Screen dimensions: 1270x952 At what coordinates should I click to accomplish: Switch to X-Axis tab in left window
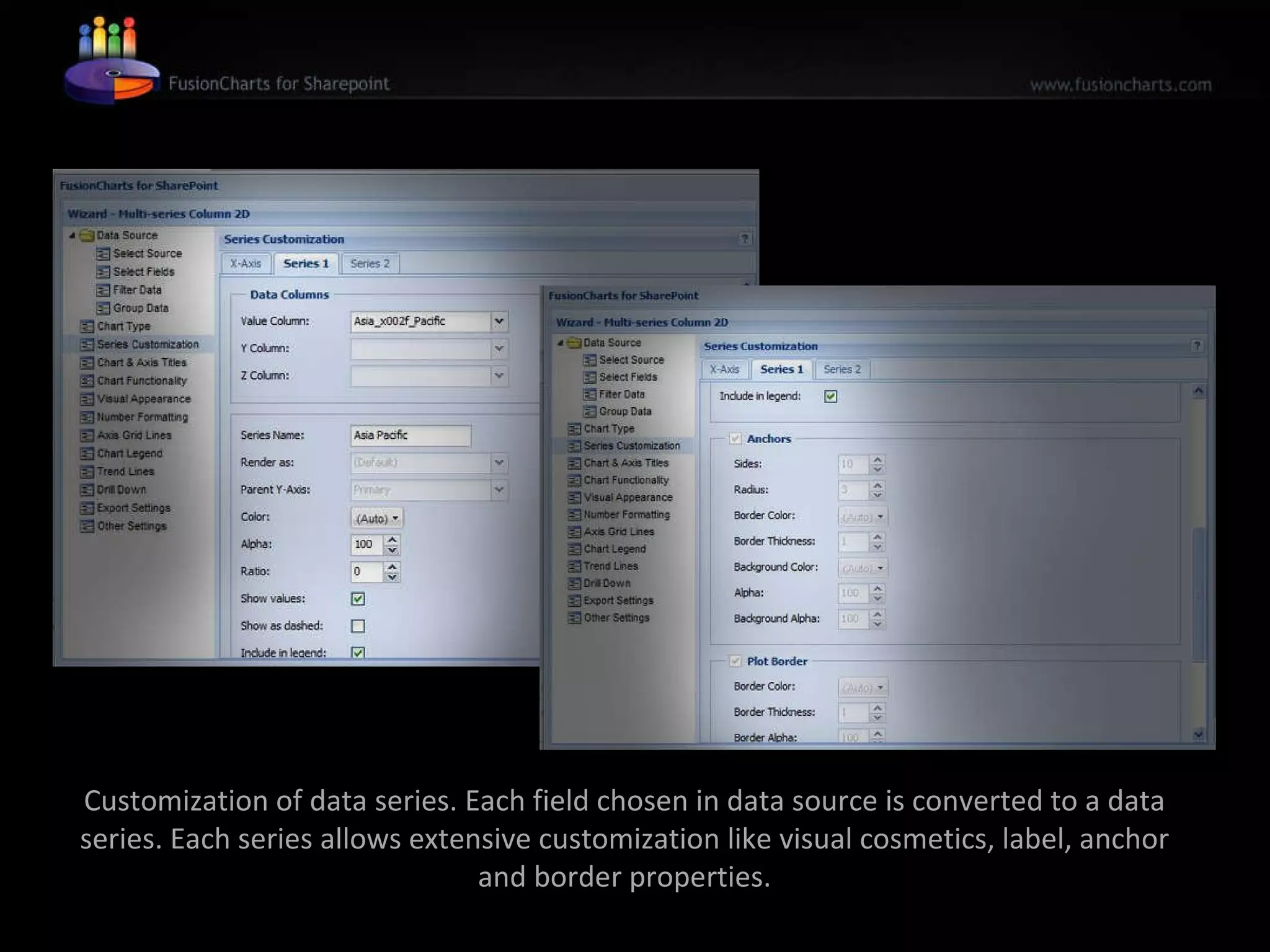tap(246, 263)
